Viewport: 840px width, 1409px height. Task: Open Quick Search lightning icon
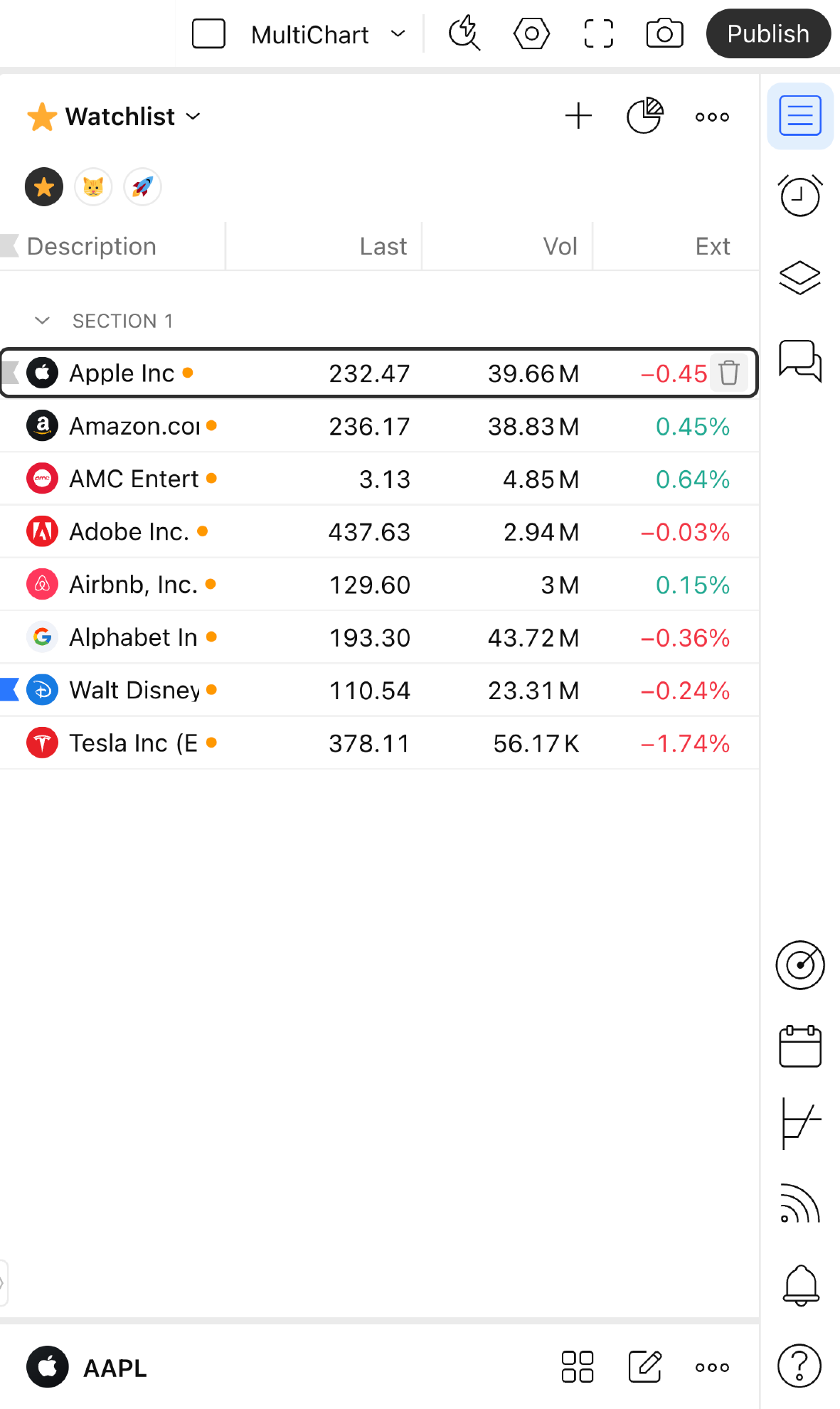pyautogui.click(x=464, y=33)
